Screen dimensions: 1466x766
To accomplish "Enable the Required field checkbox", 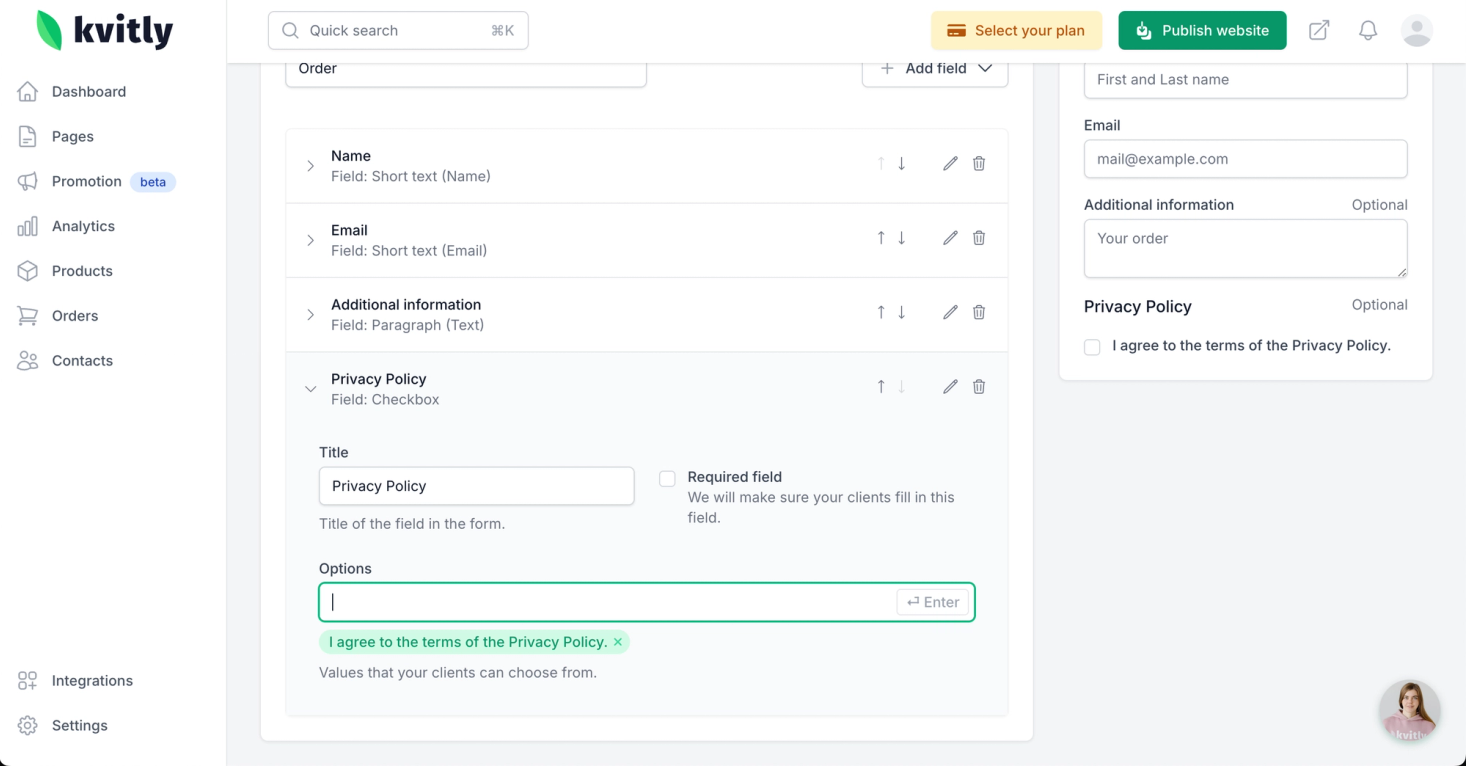I will pyautogui.click(x=667, y=479).
